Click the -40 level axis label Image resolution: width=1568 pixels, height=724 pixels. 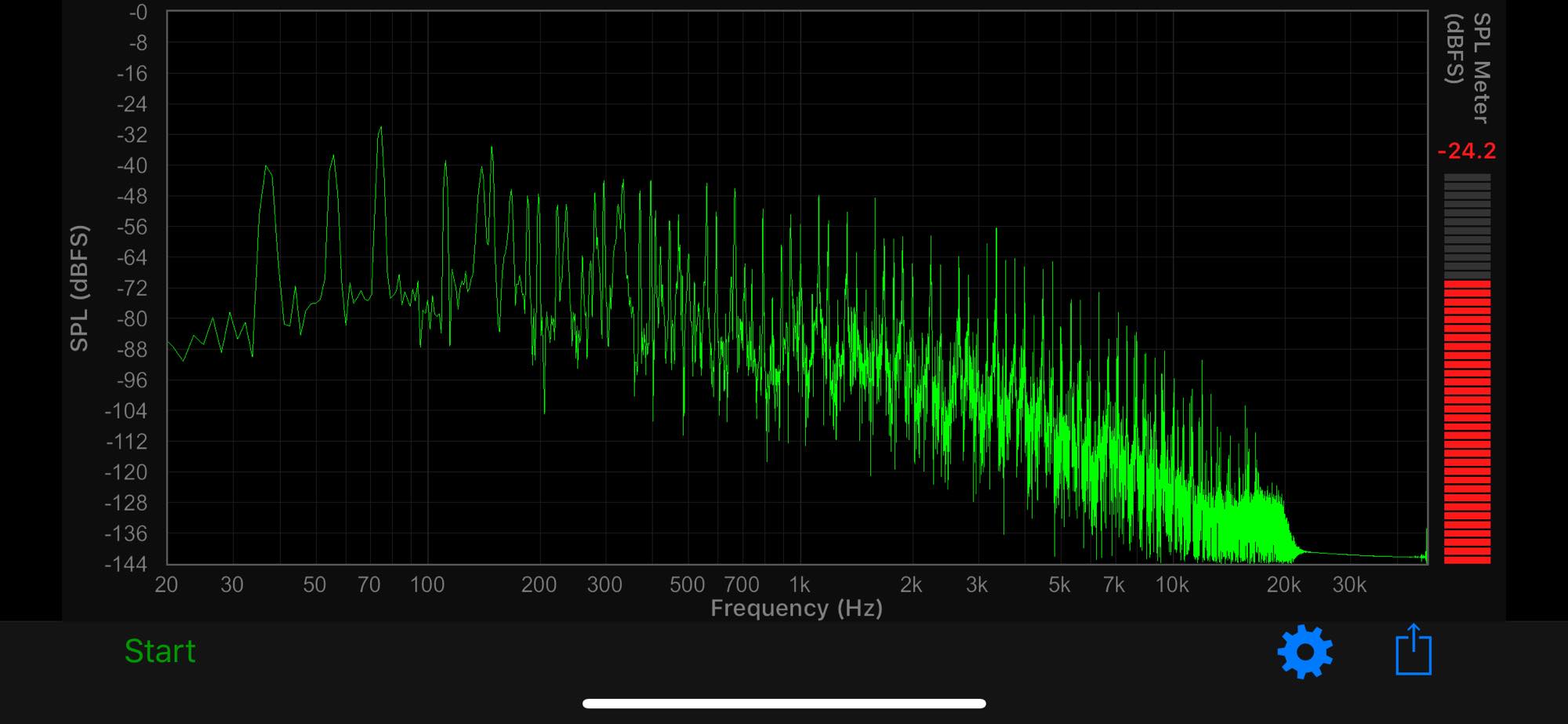pyautogui.click(x=132, y=166)
